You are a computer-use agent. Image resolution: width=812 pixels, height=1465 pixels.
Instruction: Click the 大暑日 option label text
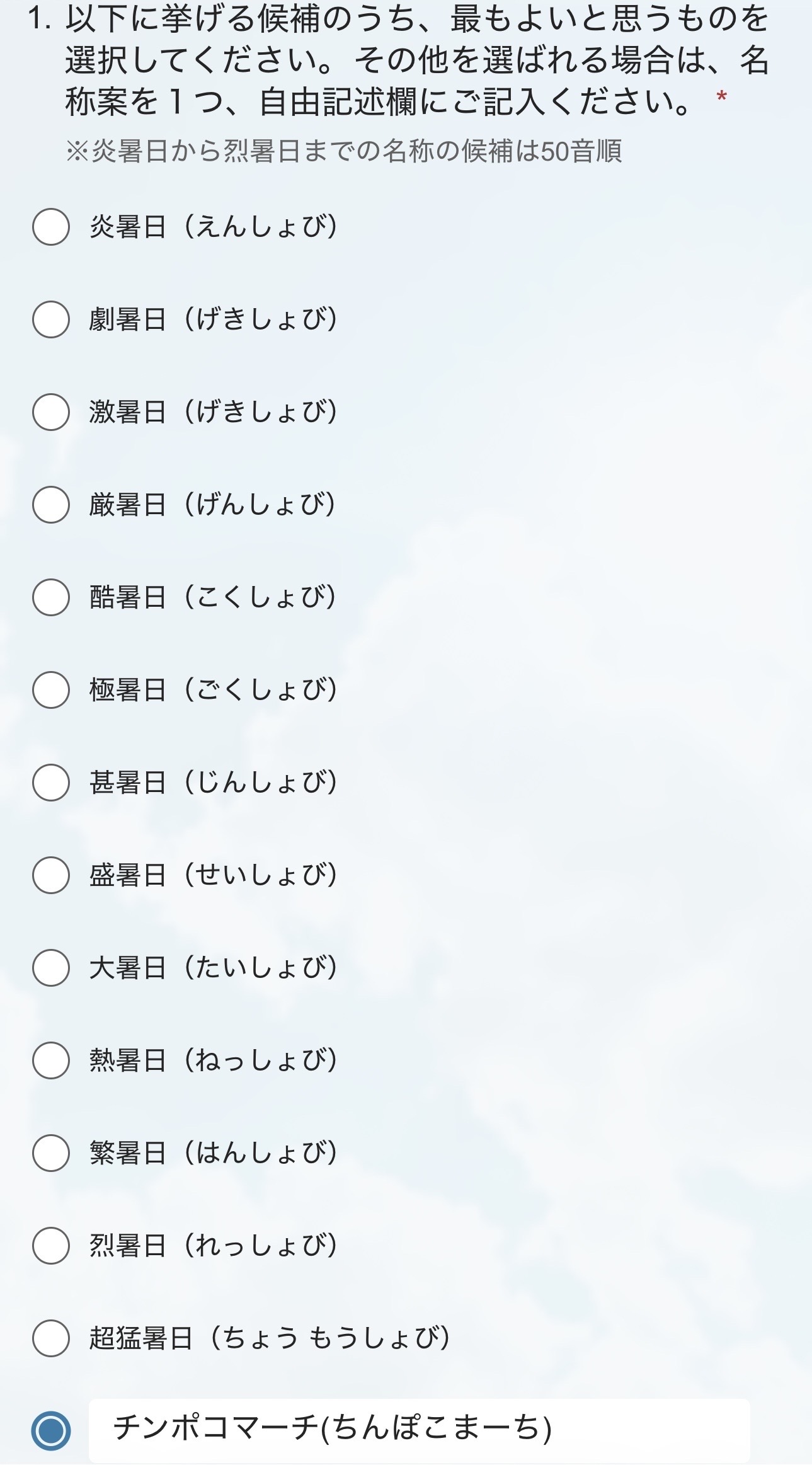[213, 968]
